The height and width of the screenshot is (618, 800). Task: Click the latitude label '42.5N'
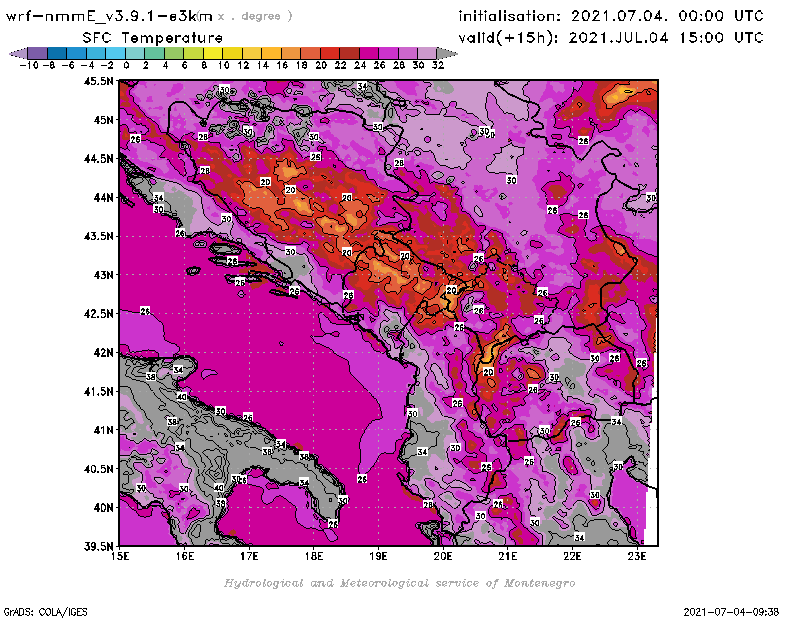click(x=99, y=314)
